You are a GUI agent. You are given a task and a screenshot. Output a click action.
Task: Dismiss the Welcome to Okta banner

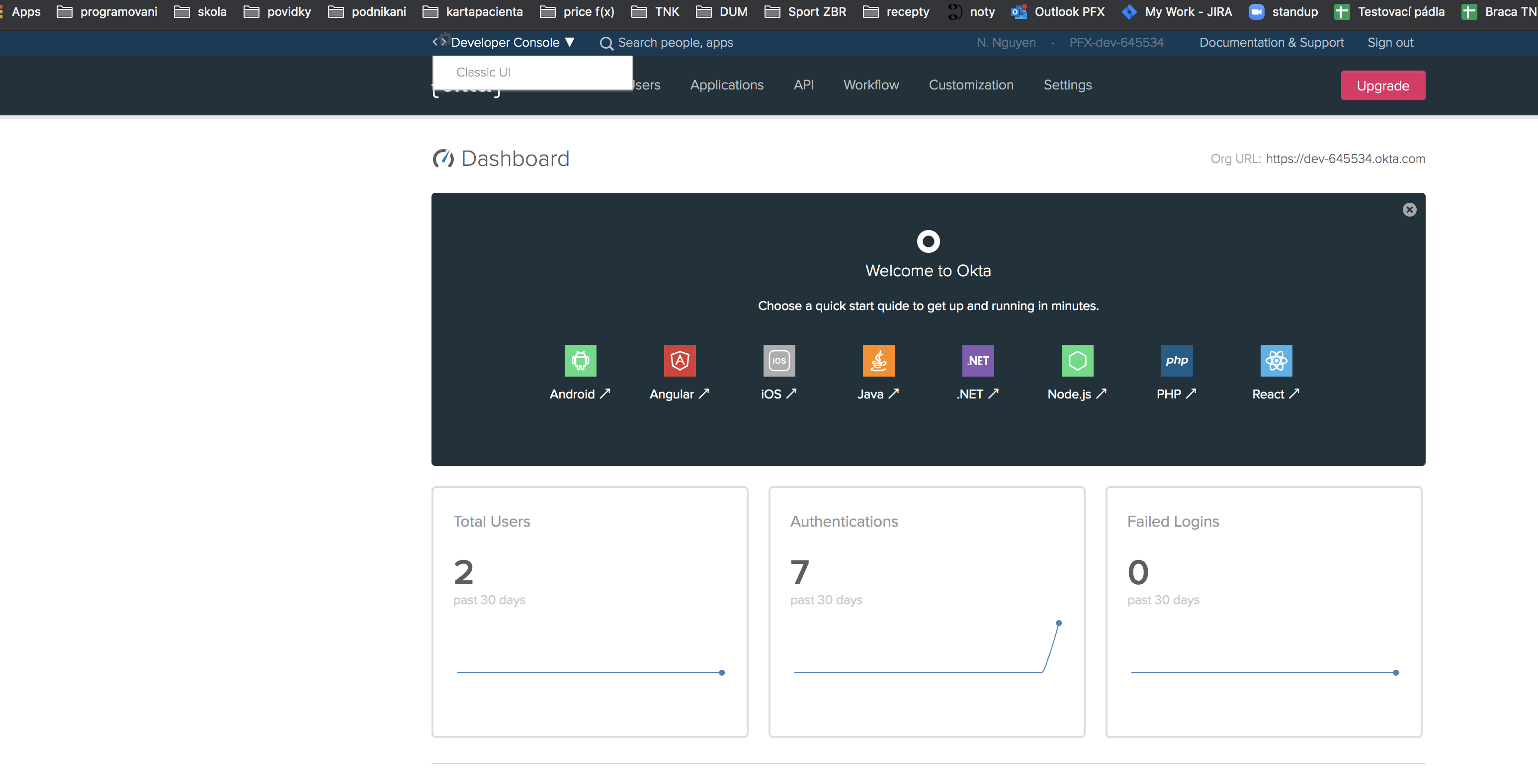point(1409,210)
